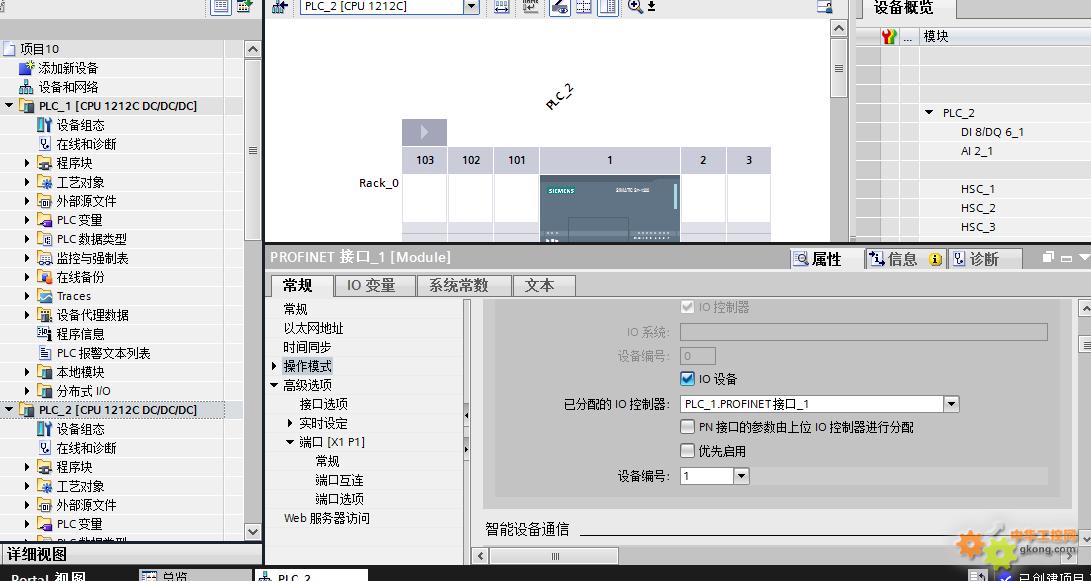Viewport: 1091px width, 581px height.
Task: Click the 设备代理数据 icon in project tree
Action: point(45,315)
